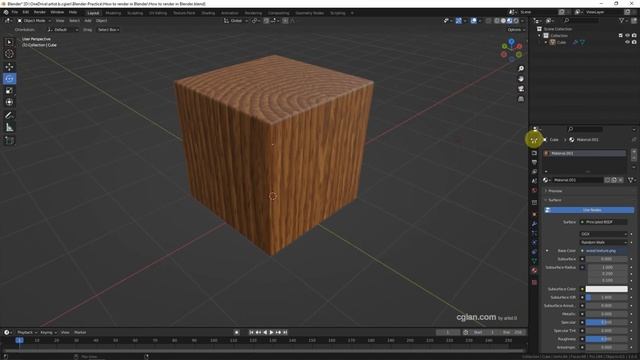Open the Material properties tab
Screen dimensions: 640x360
pyautogui.click(x=534, y=270)
